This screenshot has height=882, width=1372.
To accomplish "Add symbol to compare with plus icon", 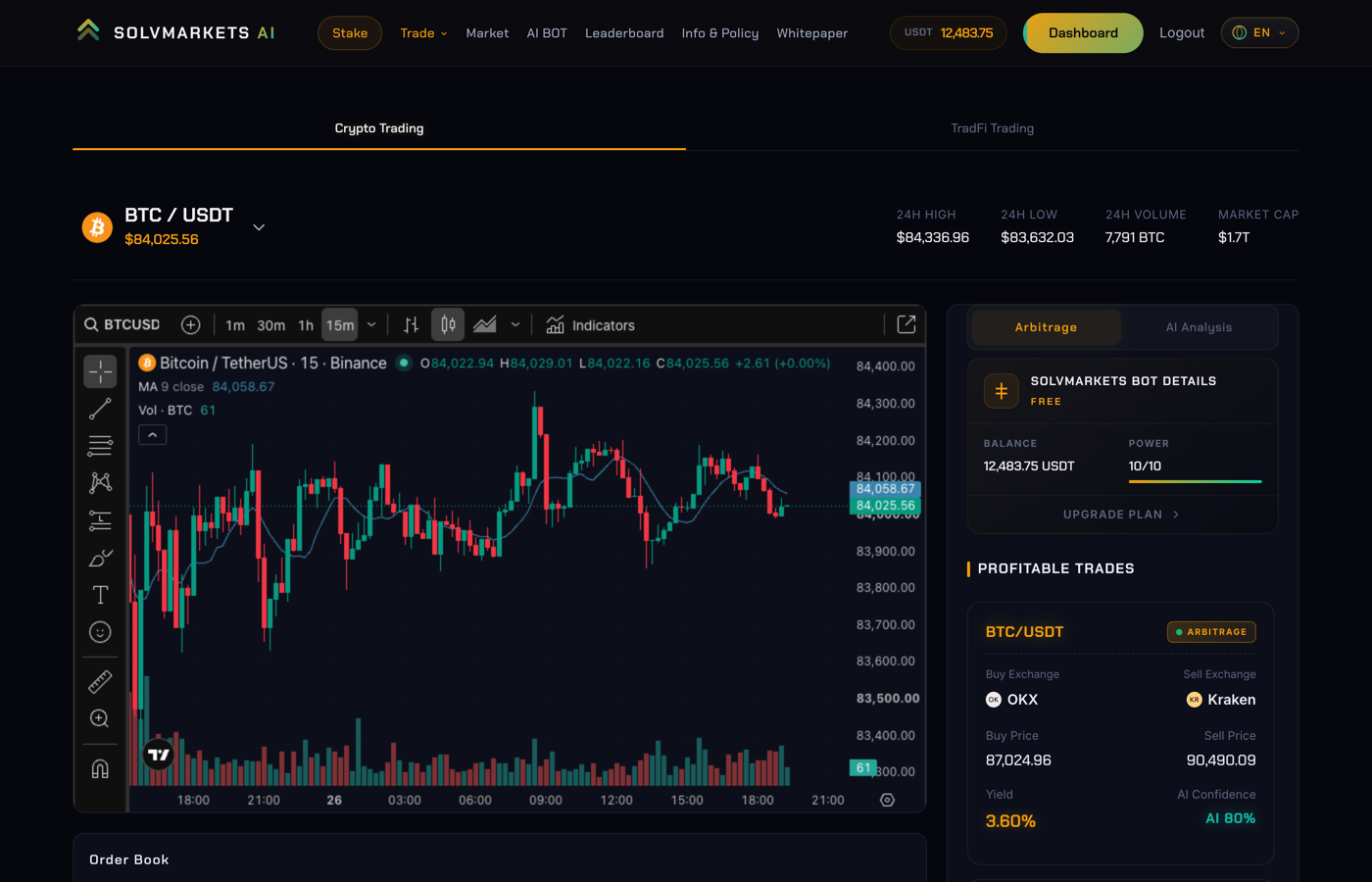I will [191, 325].
